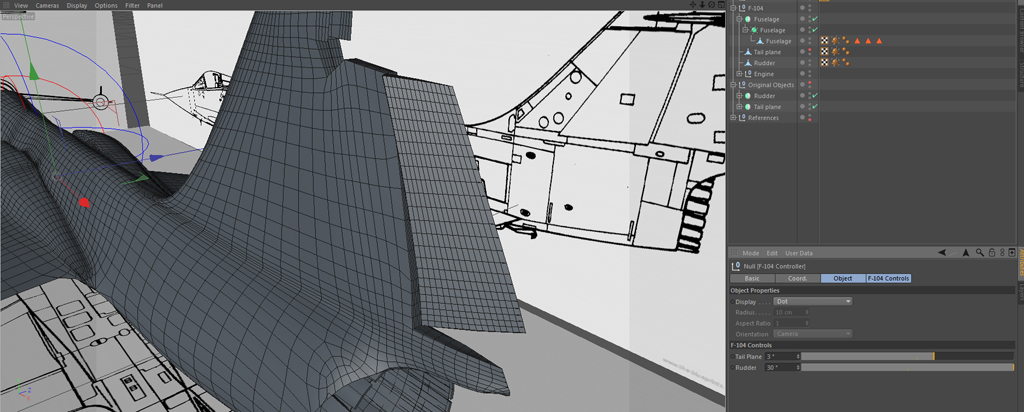Click the F-104 null object icon

(742, 8)
